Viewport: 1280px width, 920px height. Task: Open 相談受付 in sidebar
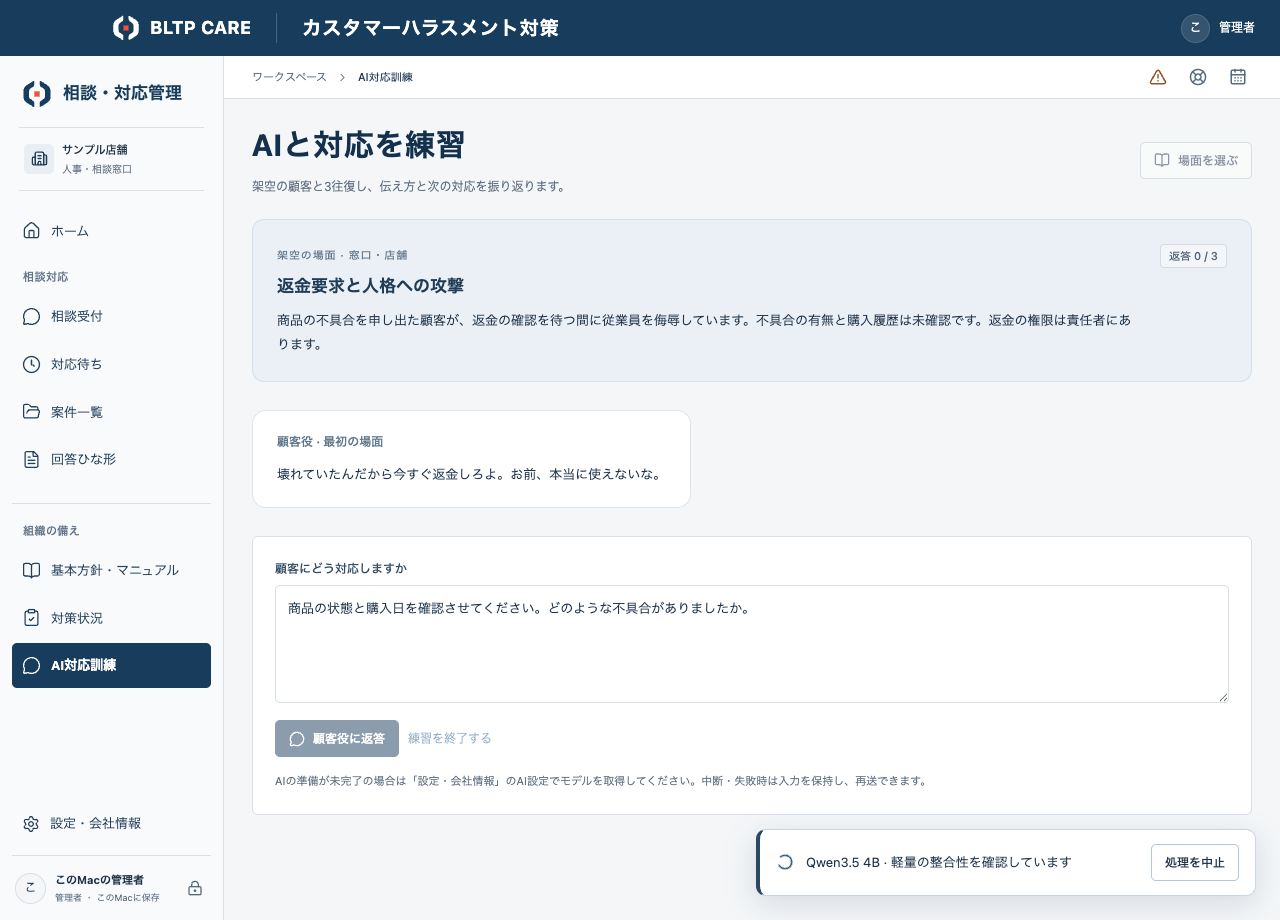coord(111,316)
